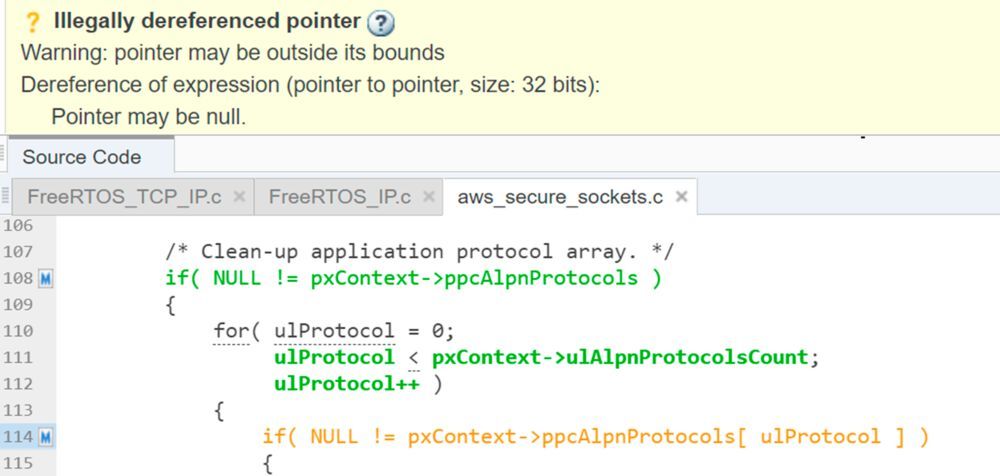
Task: Close the aws_secure_sockets.c tab
Action: tap(681, 197)
